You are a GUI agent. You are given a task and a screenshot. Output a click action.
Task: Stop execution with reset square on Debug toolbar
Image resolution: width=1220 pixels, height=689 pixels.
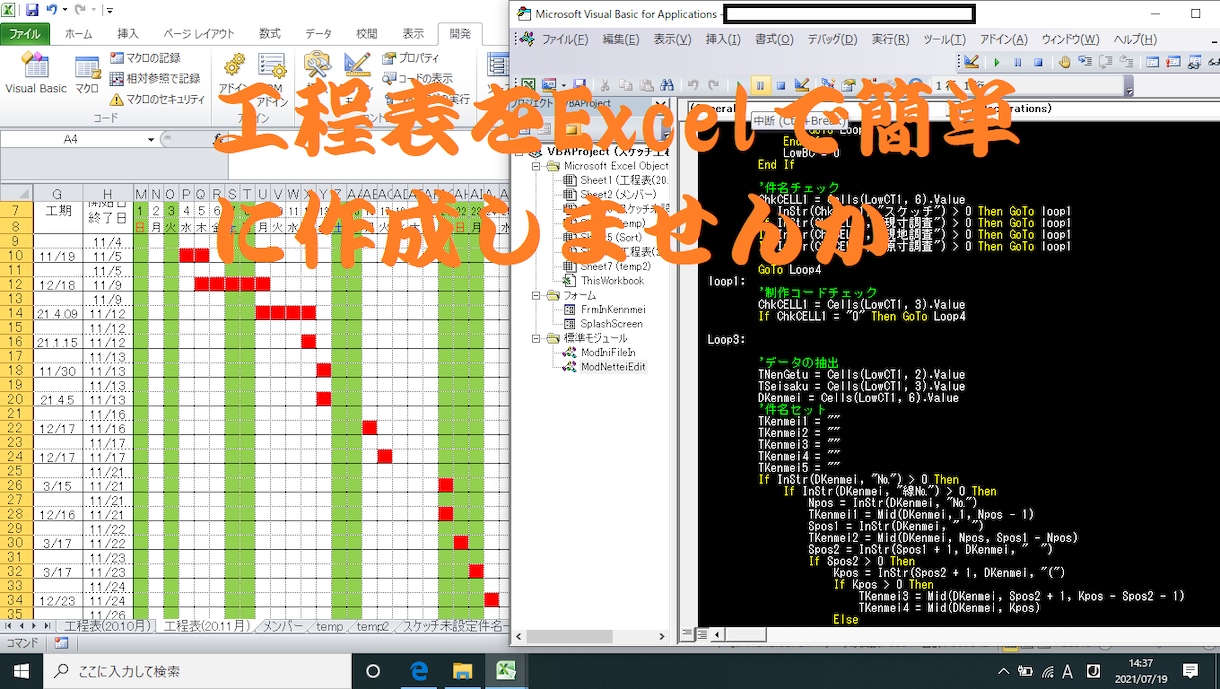tap(1038, 61)
